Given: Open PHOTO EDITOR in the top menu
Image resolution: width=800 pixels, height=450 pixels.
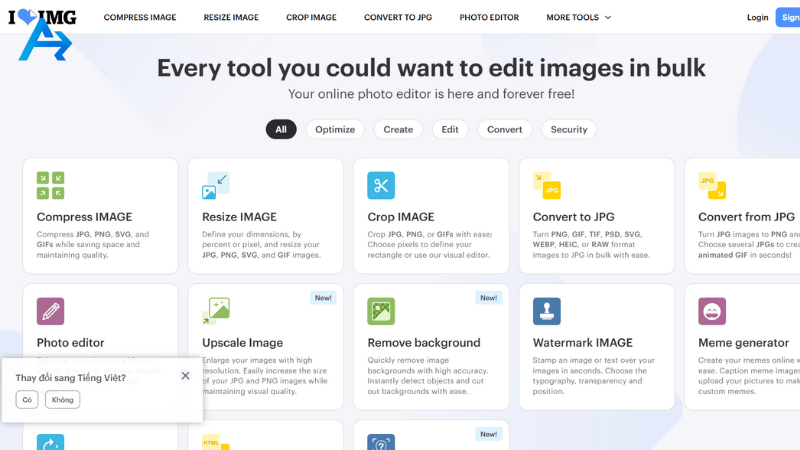Looking at the screenshot, I should click(489, 17).
